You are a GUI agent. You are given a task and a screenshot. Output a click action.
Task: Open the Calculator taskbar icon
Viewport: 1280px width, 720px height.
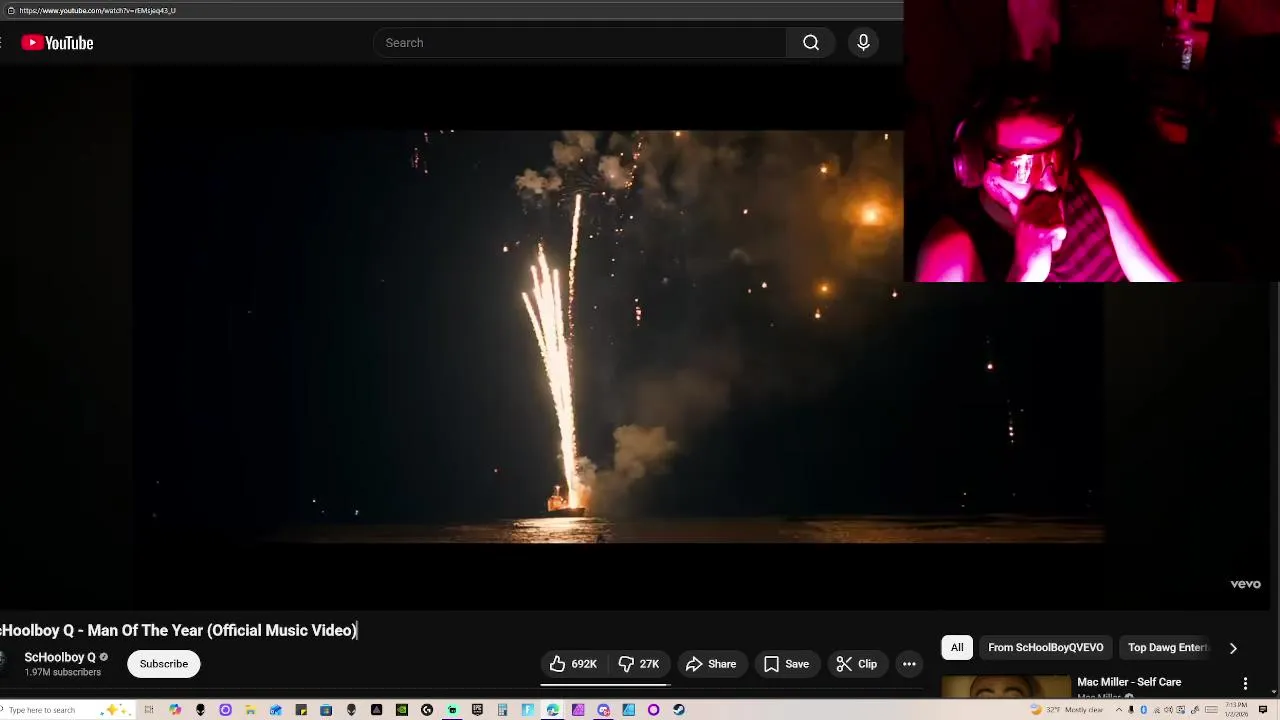[502, 710]
